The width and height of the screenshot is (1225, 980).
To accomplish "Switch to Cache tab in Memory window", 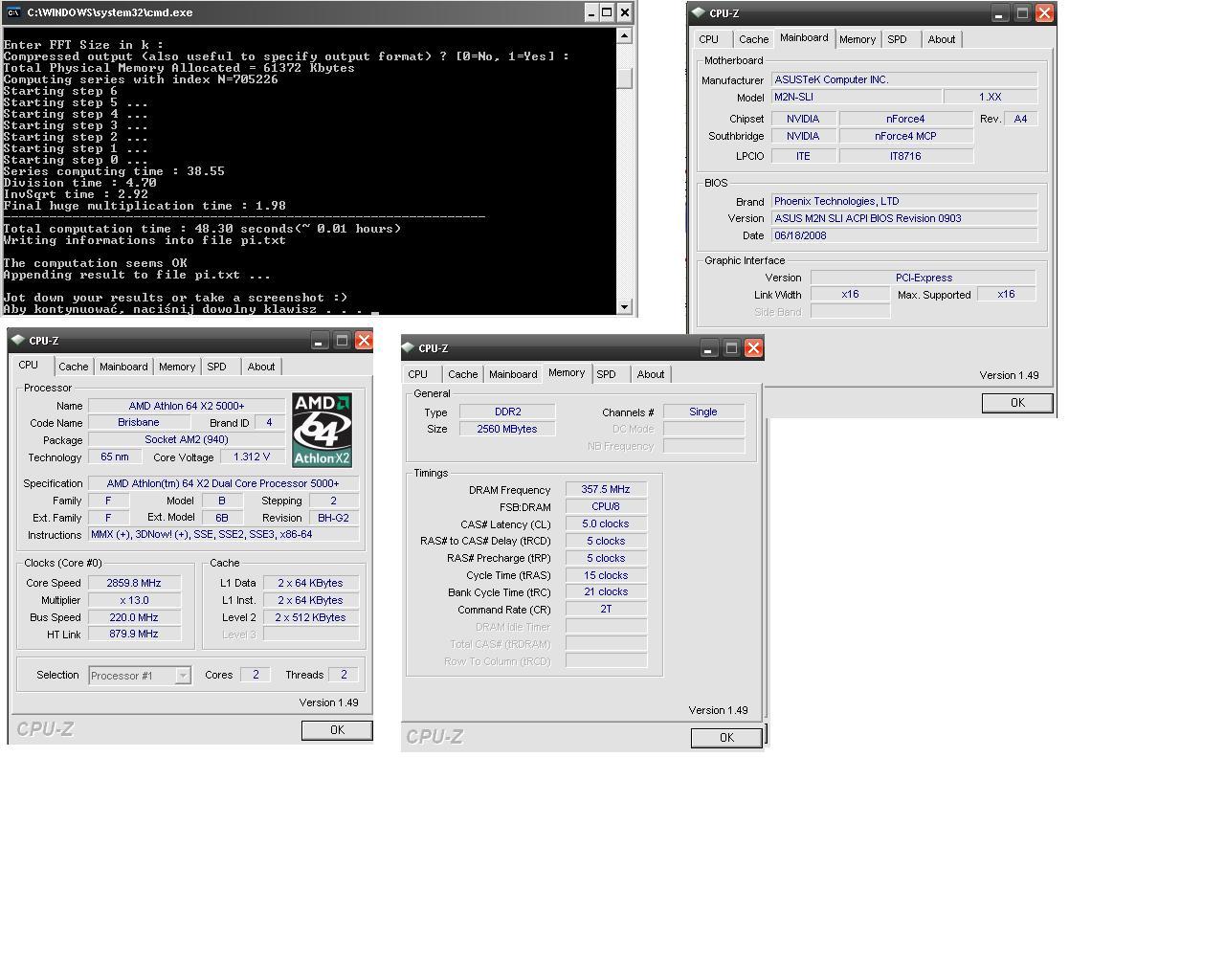I will coord(462,374).
